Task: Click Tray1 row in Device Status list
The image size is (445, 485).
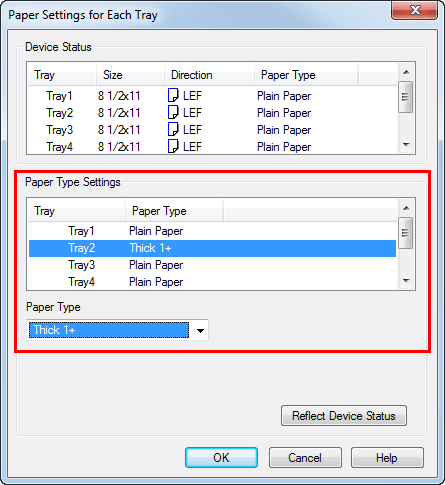Action: coord(212,96)
